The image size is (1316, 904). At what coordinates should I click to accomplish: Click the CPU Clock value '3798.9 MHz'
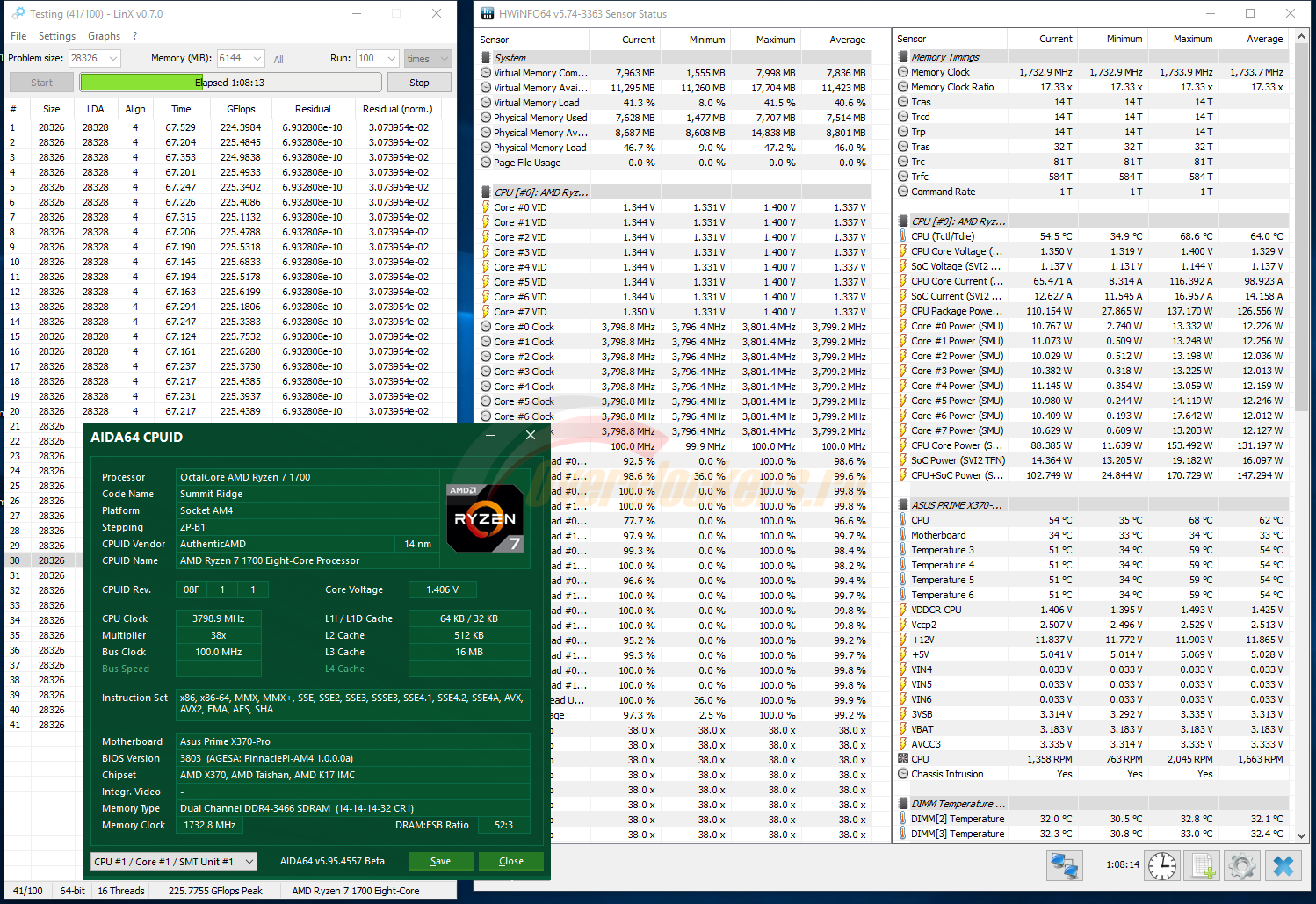(x=219, y=618)
